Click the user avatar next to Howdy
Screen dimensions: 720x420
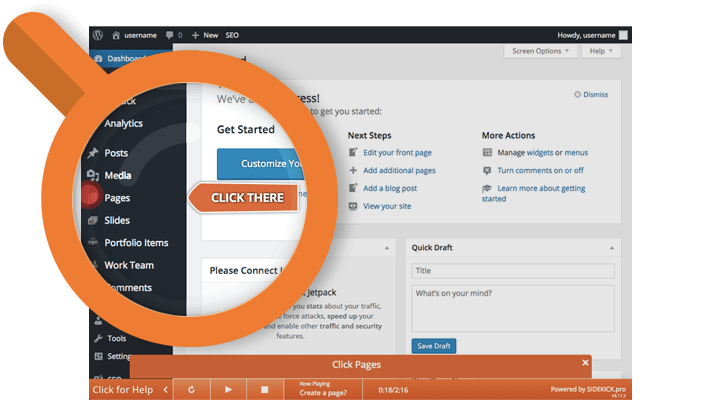[x=624, y=35]
